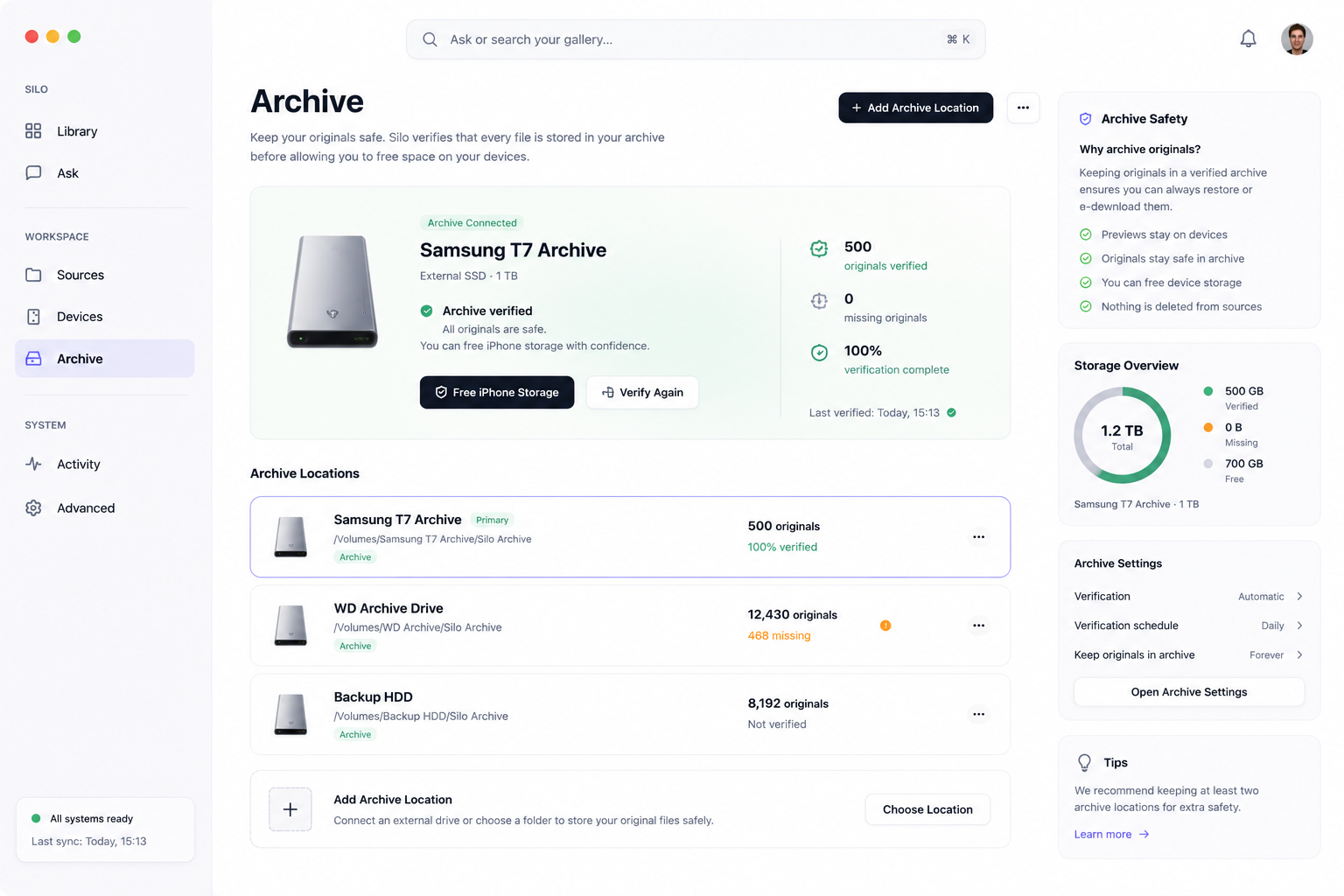Click the green Verified legend dot
1344x896 pixels.
pos(1208,391)
